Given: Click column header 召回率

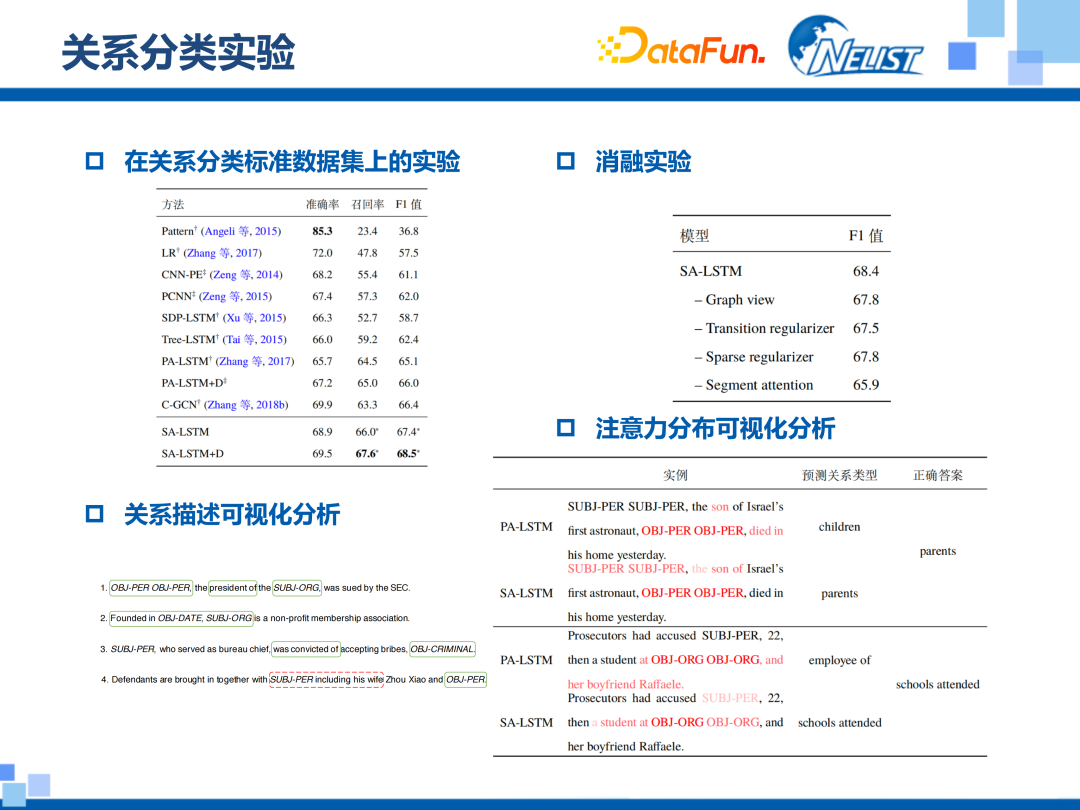Looking at the screenshot, I should coord(367,205).
